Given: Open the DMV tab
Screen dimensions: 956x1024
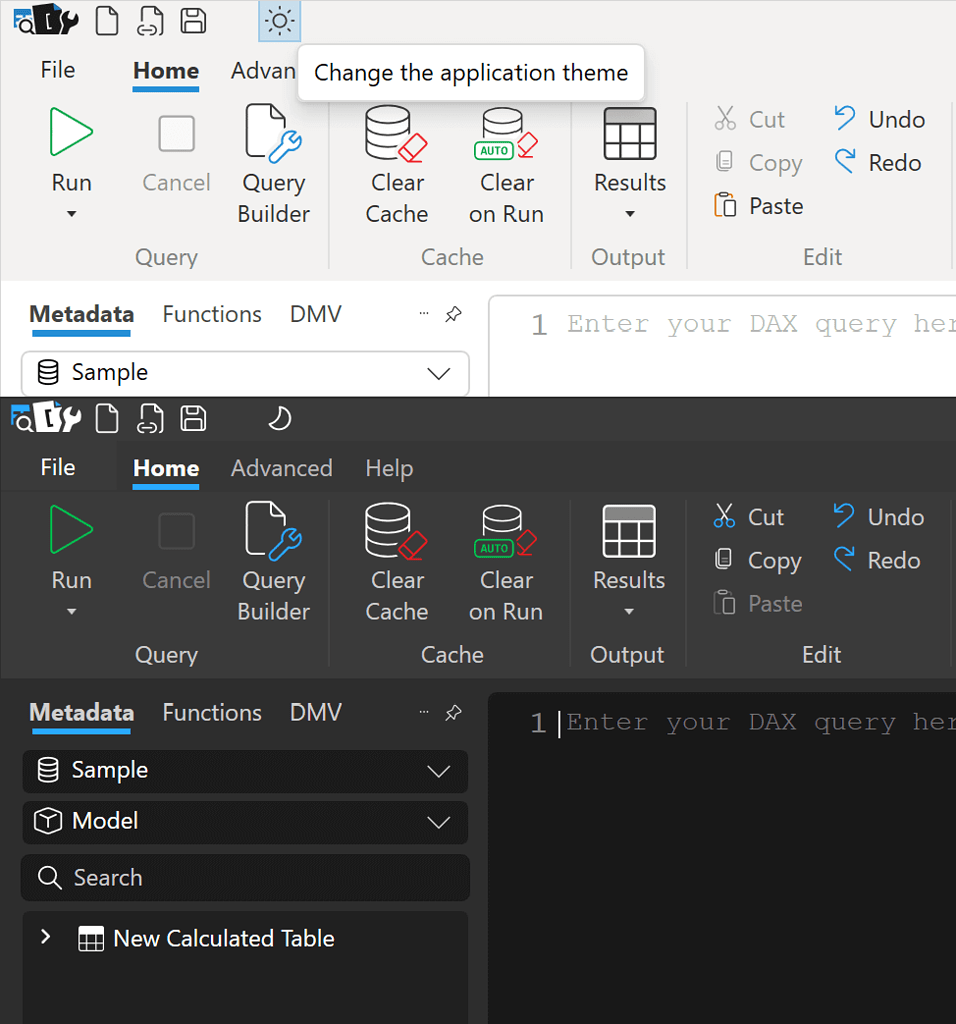Looking at the screenshot, I should click(315, 313).
